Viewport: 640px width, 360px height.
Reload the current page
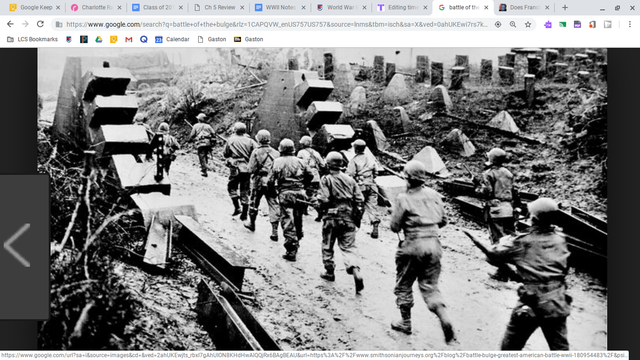[x=40, y=24]
